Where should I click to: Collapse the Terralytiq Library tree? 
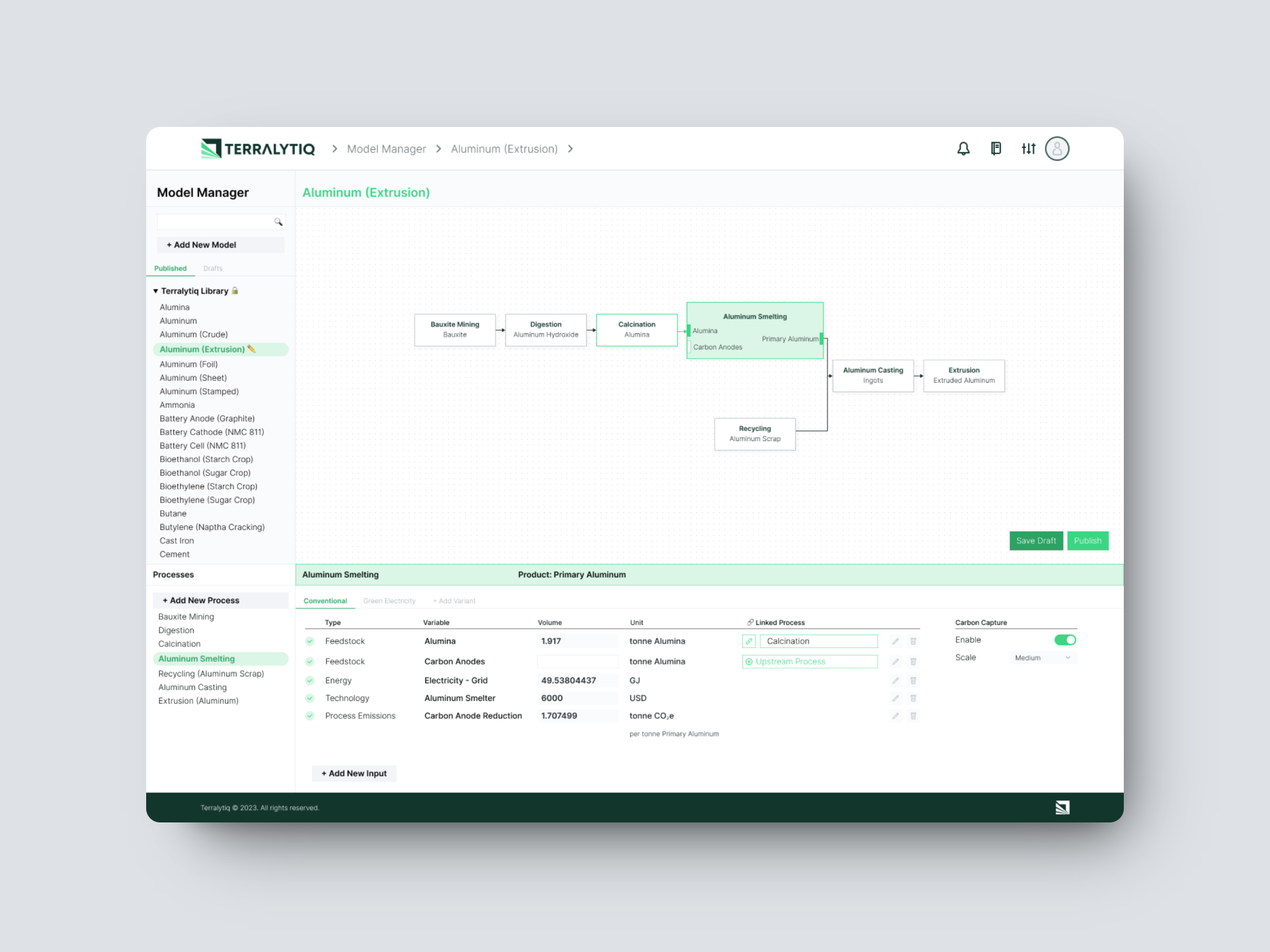coord(156,291)
